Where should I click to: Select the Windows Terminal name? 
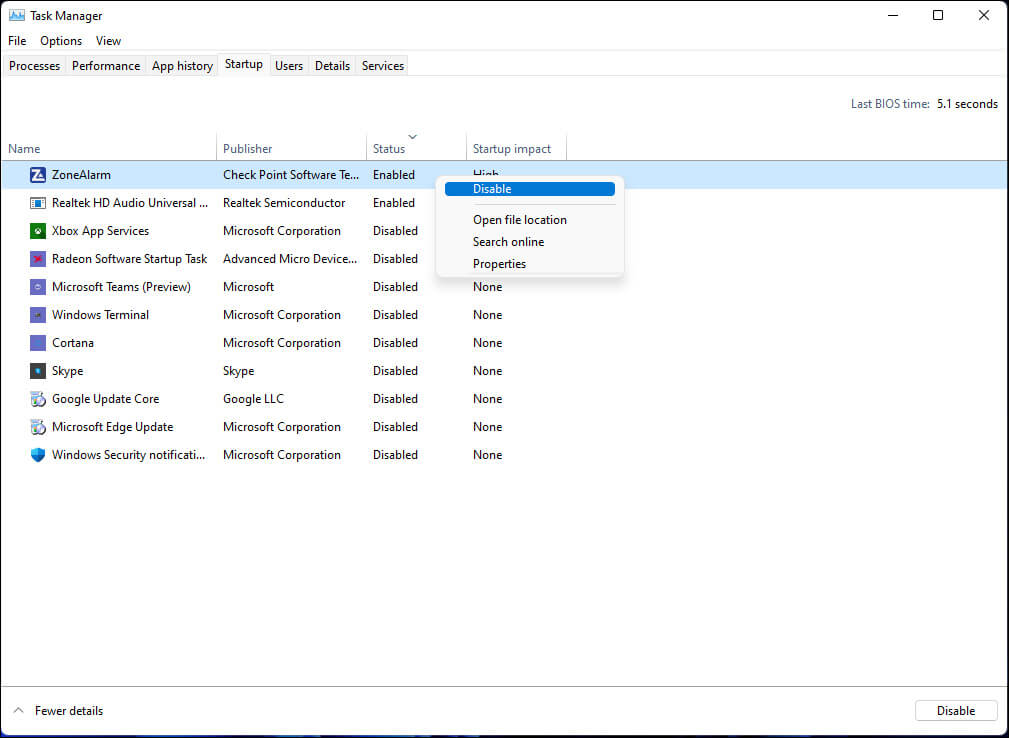pos(100,315)
